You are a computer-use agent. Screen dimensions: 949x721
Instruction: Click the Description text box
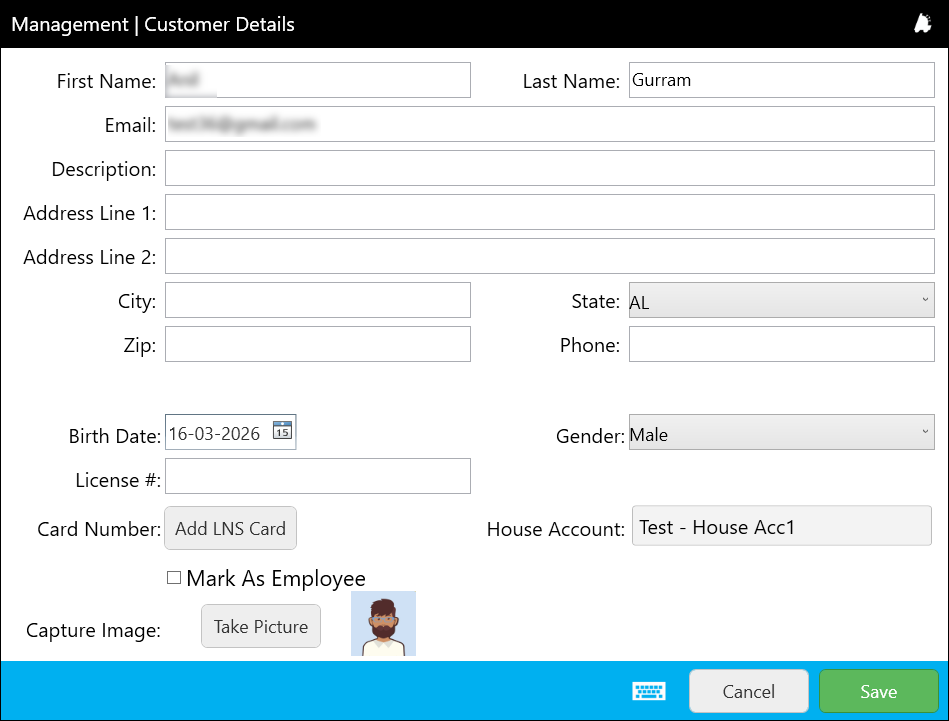(x=549, y=168)
